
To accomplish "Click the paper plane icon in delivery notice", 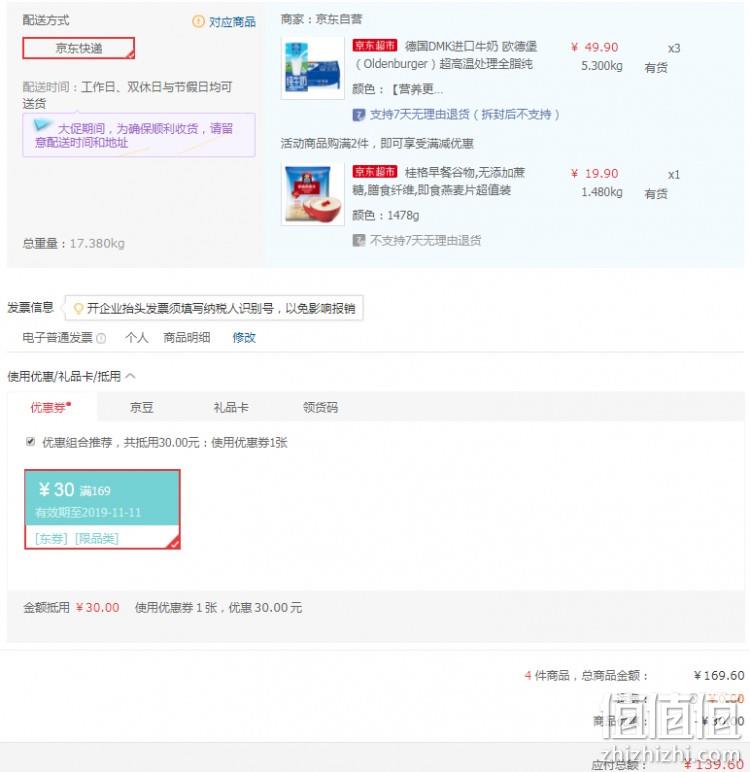I will pyautogui.click(x=42, y=125).
